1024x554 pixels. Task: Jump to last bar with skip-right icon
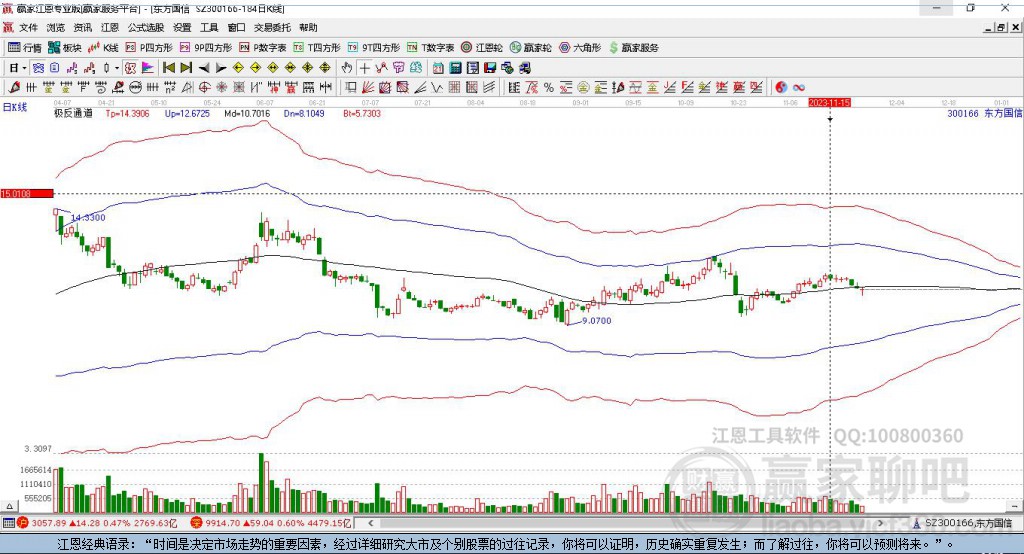coord(185,68)
